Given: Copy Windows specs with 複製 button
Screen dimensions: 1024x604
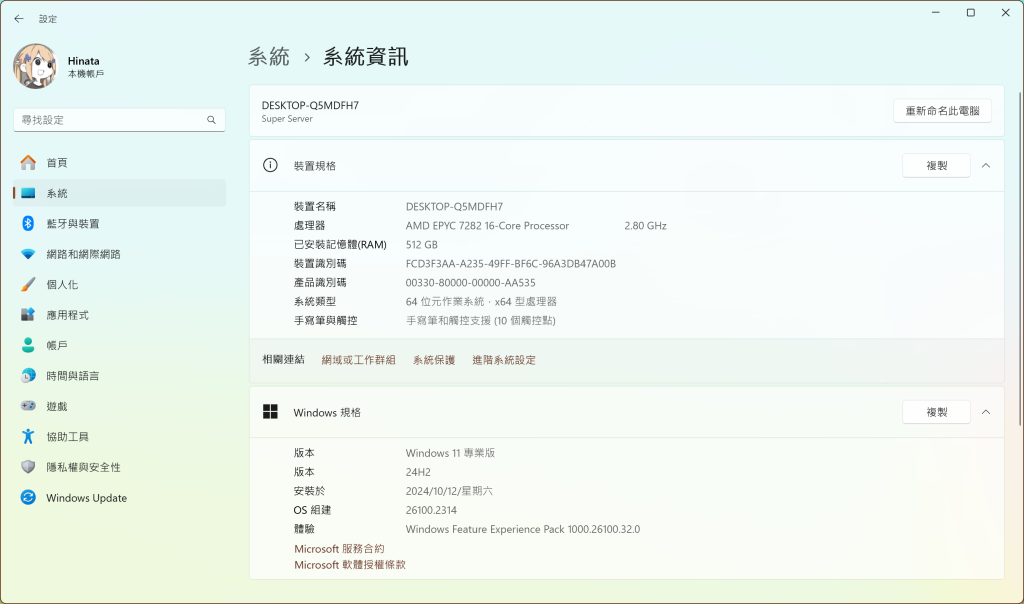Looking at the screenshot, I should (x=936, y=412).
